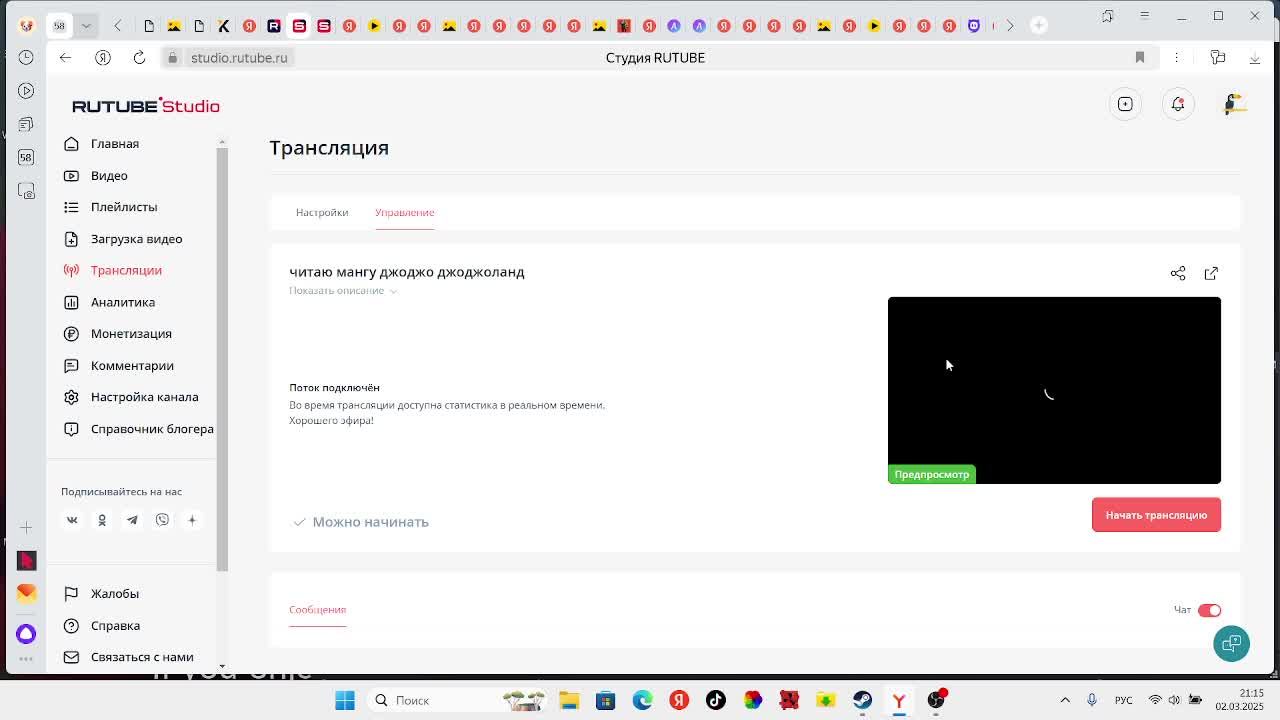Open the VK social link icon
Screen dimensions: 1280x720
pyautogui.click(x=72, y=520)
